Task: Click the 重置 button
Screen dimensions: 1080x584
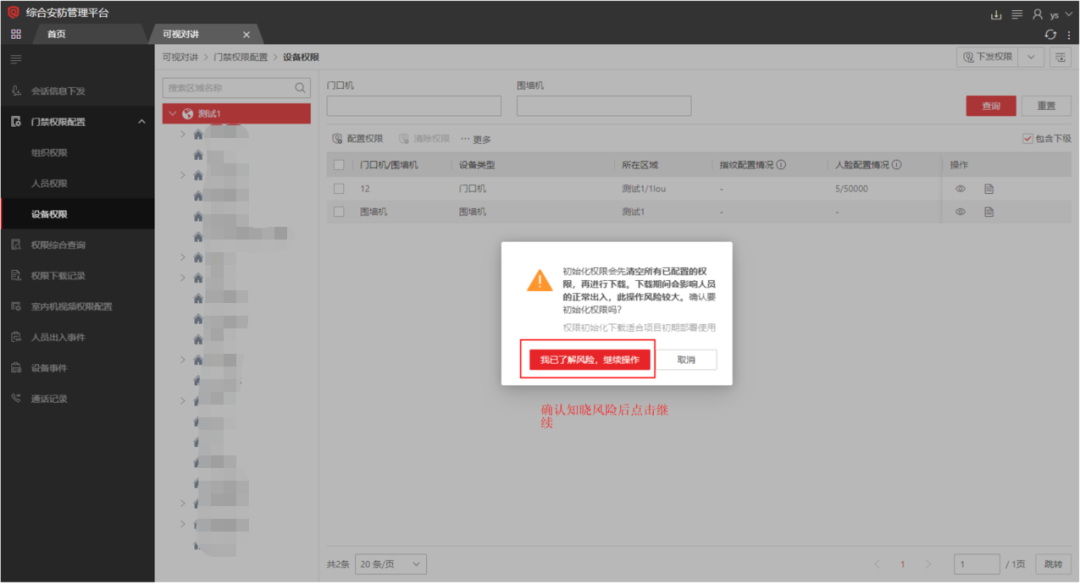Action: [x=1046, y=106]
